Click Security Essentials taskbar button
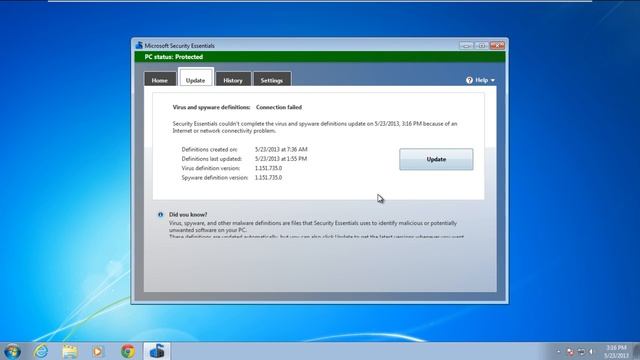This screenshot has width=640, height=360. (157, 351)
